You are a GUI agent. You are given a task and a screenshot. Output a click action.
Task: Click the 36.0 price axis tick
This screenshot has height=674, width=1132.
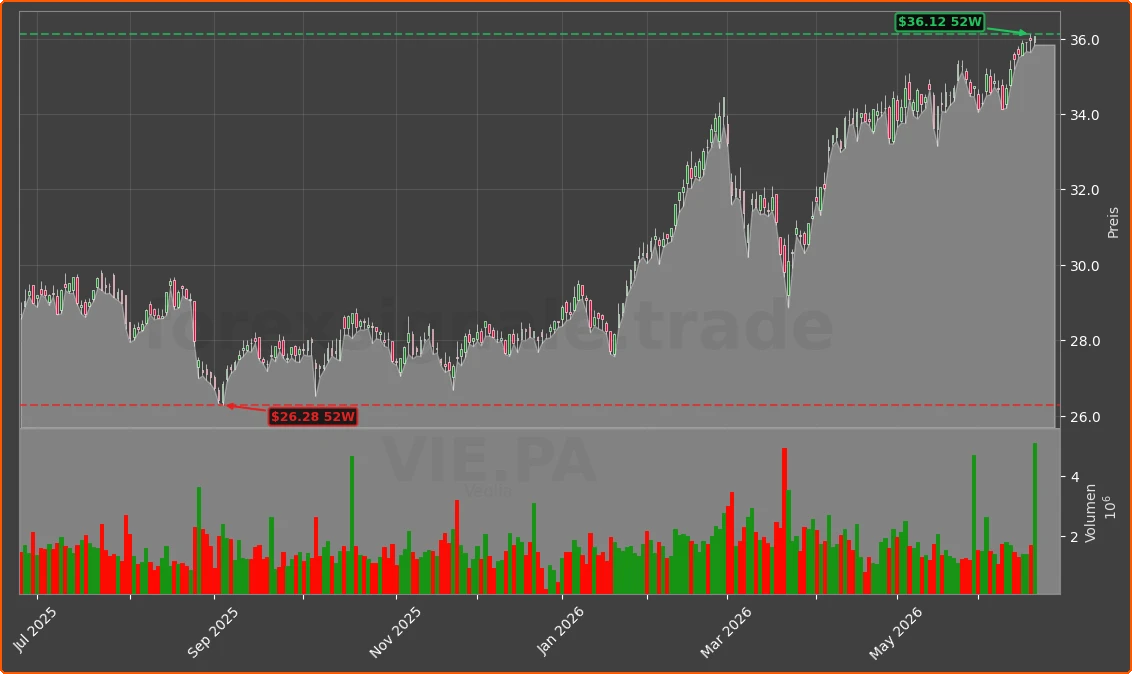(x=1084, y=40)
